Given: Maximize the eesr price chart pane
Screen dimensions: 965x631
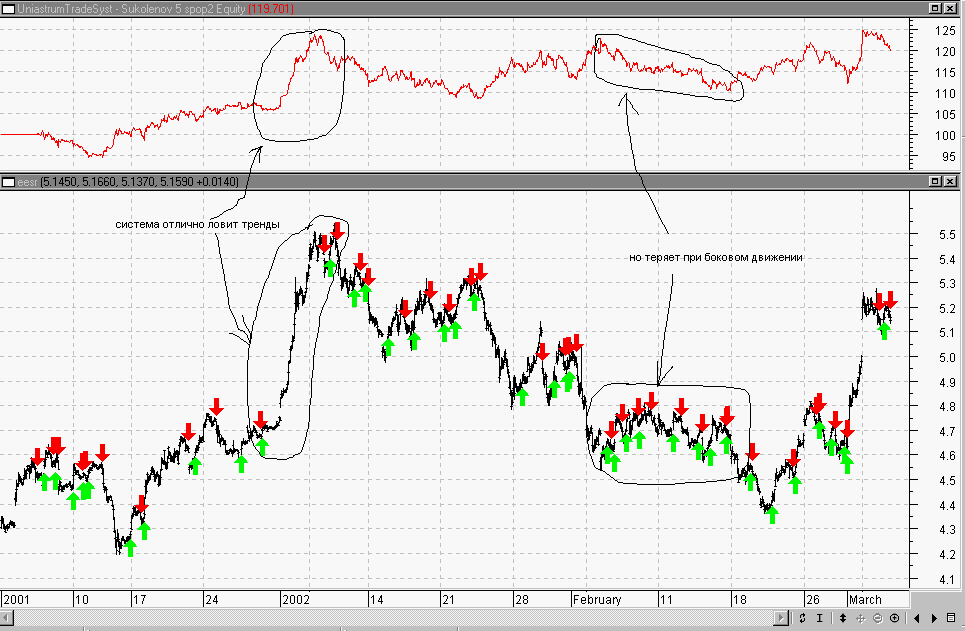Looking at the screenshot, I should [935, 181].
